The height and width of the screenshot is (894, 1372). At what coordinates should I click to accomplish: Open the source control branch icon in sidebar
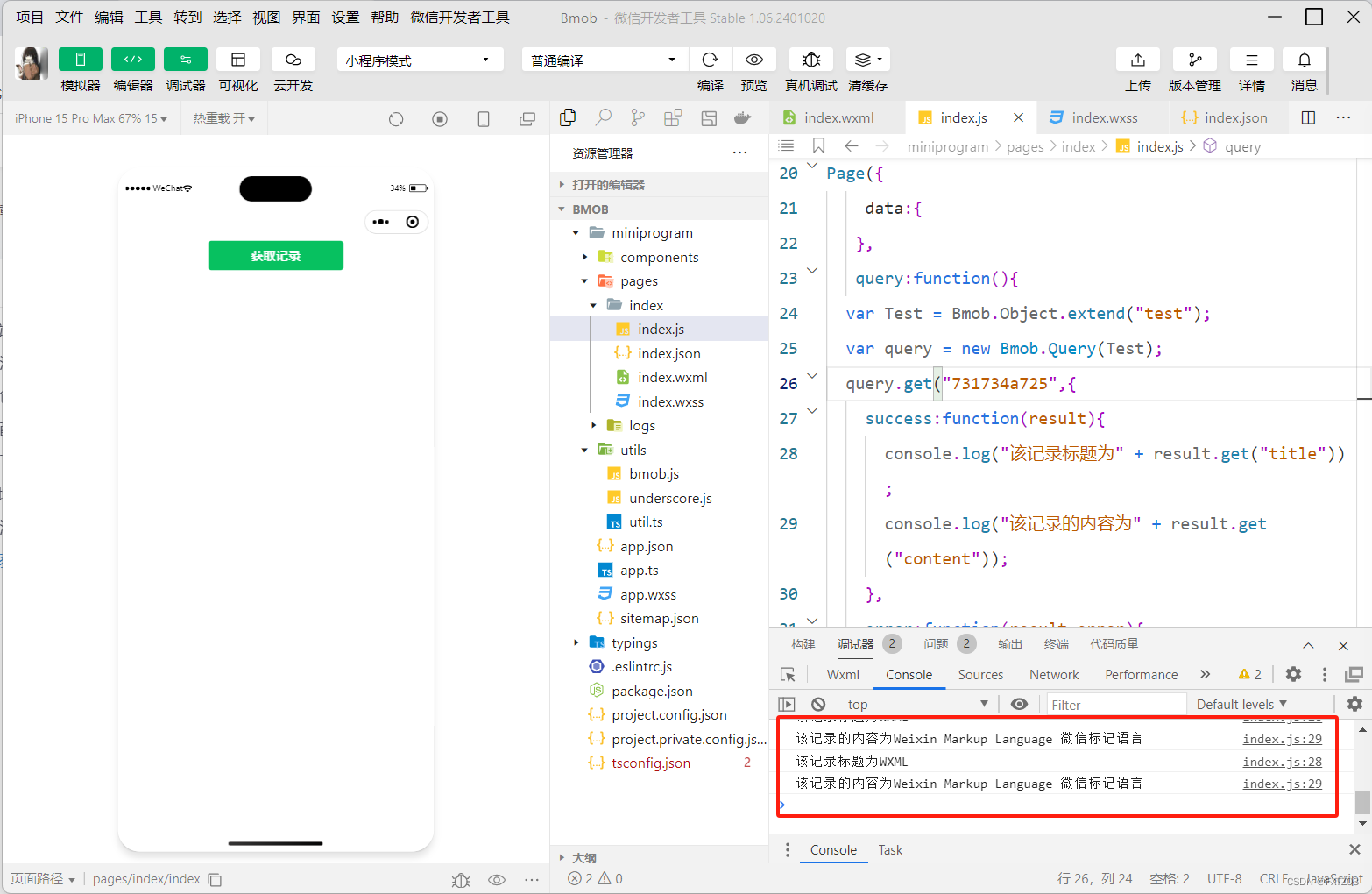pyautogui.click(x=638, y=118)
